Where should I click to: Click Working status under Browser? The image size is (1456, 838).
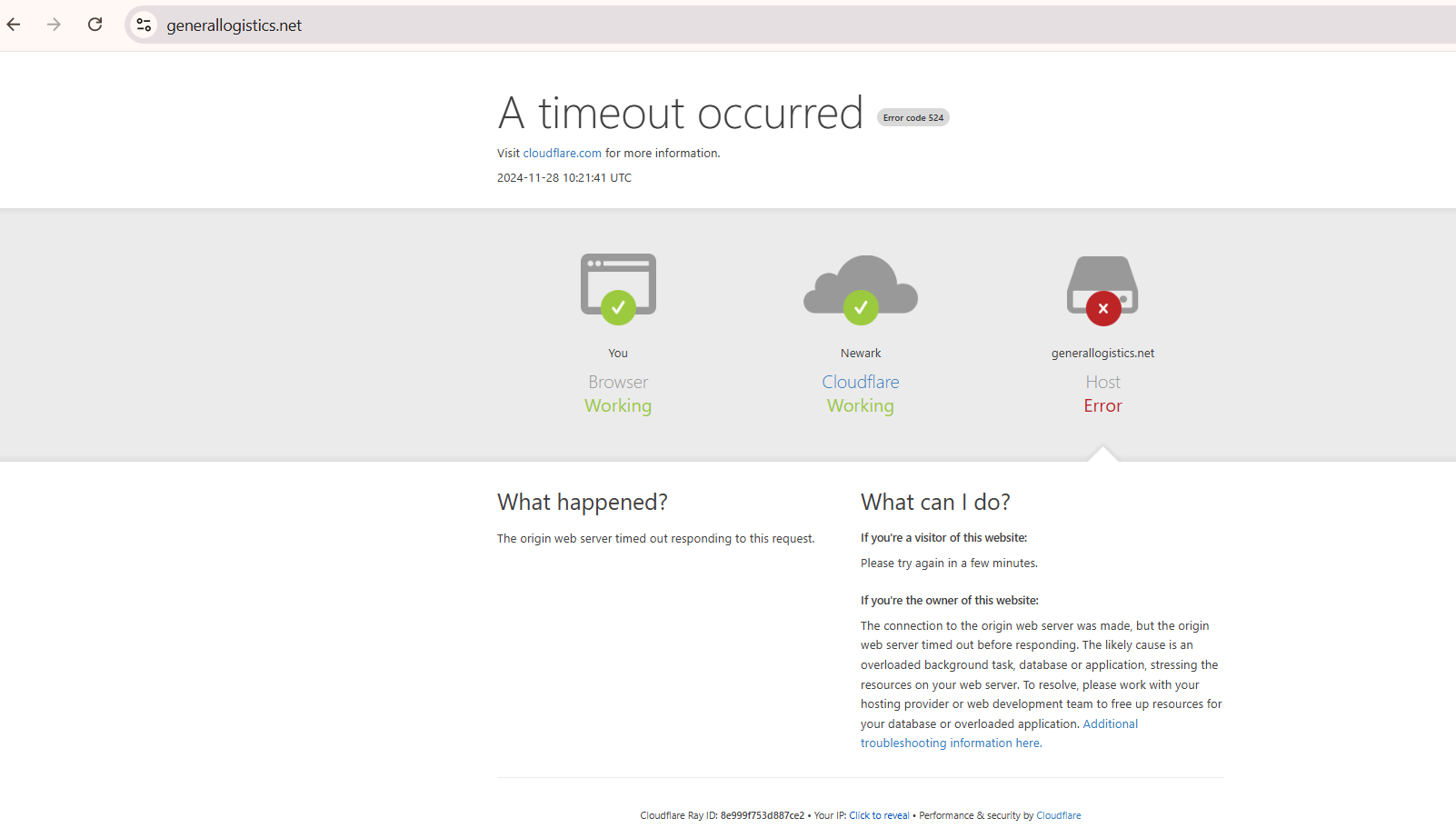[618, 406]
